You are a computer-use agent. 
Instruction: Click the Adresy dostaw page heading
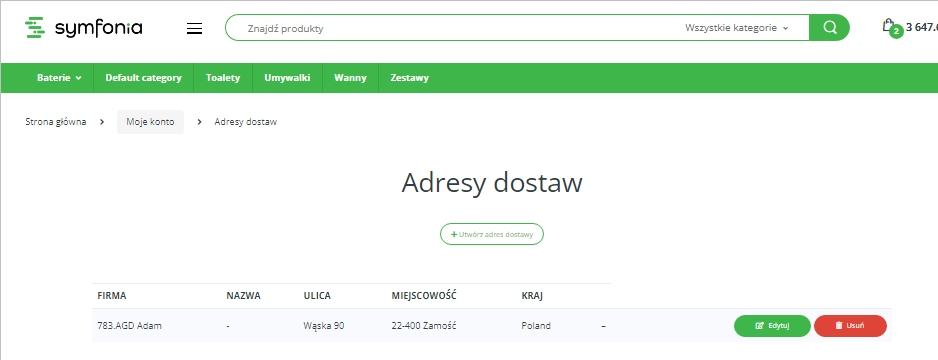pos(492,183)
